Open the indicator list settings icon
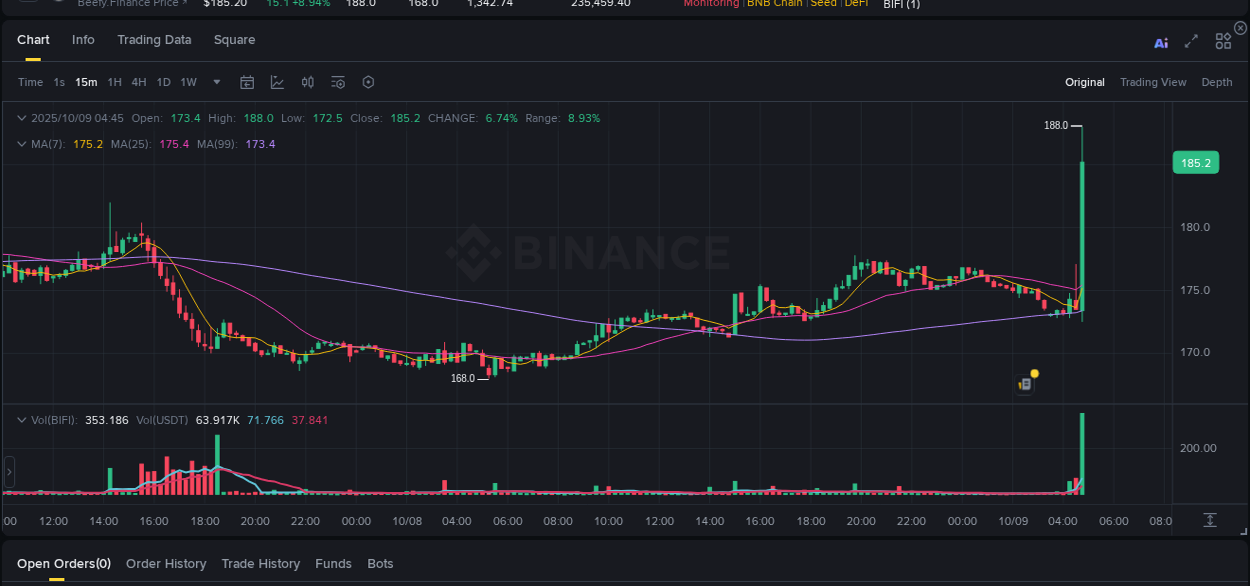This screenshot has width=1250, height=586. pos(337,82)
